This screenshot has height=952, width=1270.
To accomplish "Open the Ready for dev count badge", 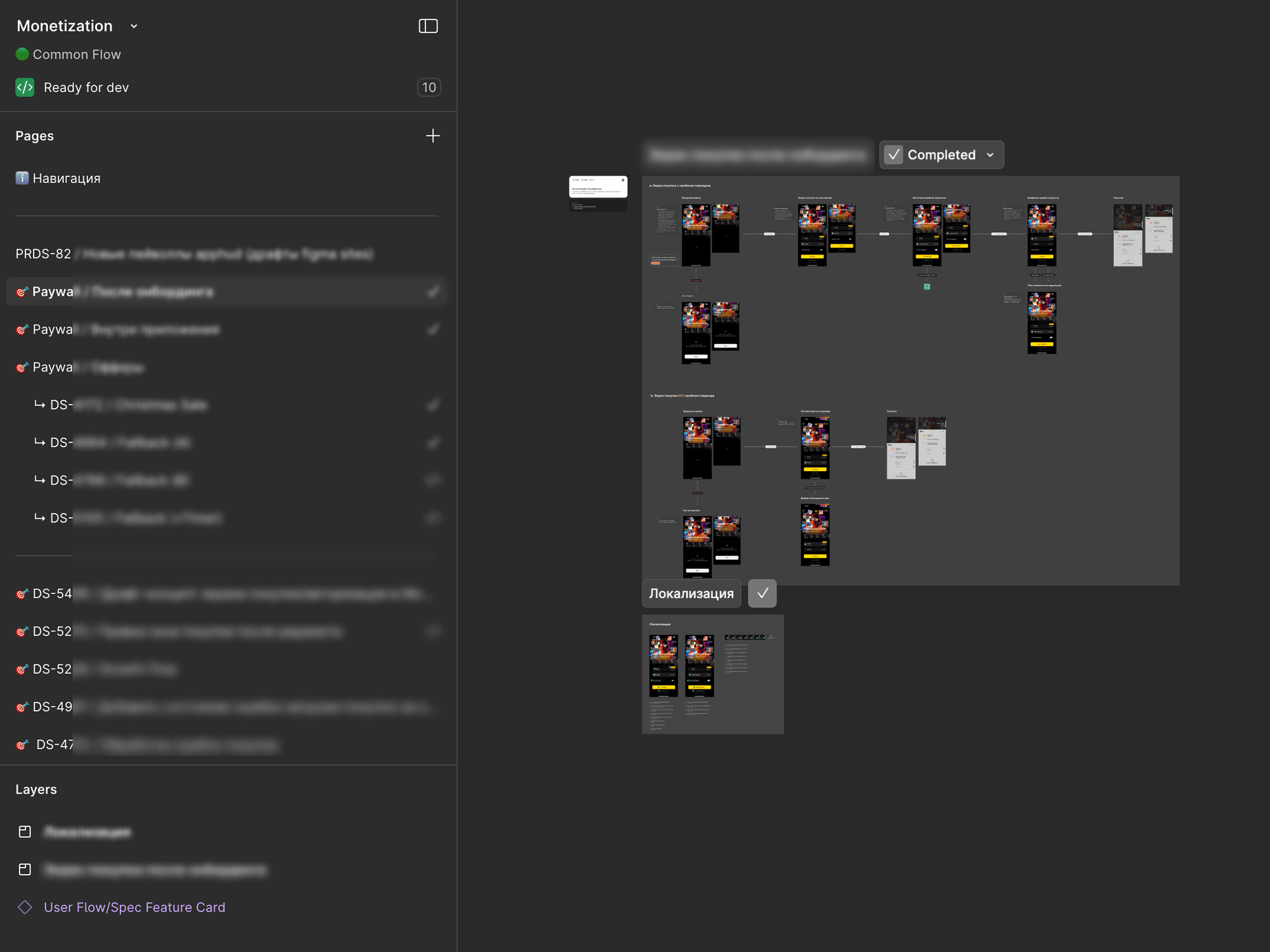I will pos(428,87).
